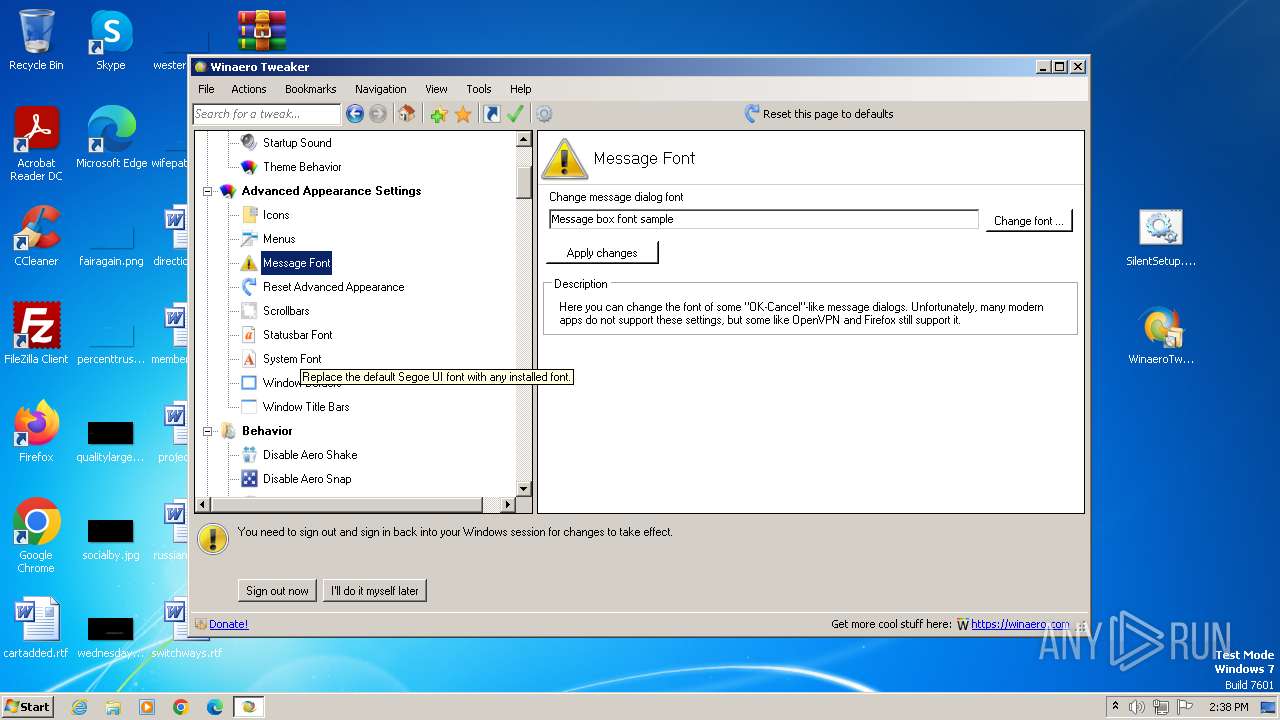Open the Icons appearance setting
Viewport: 1280px width, 720px height.
click(276, 215)
